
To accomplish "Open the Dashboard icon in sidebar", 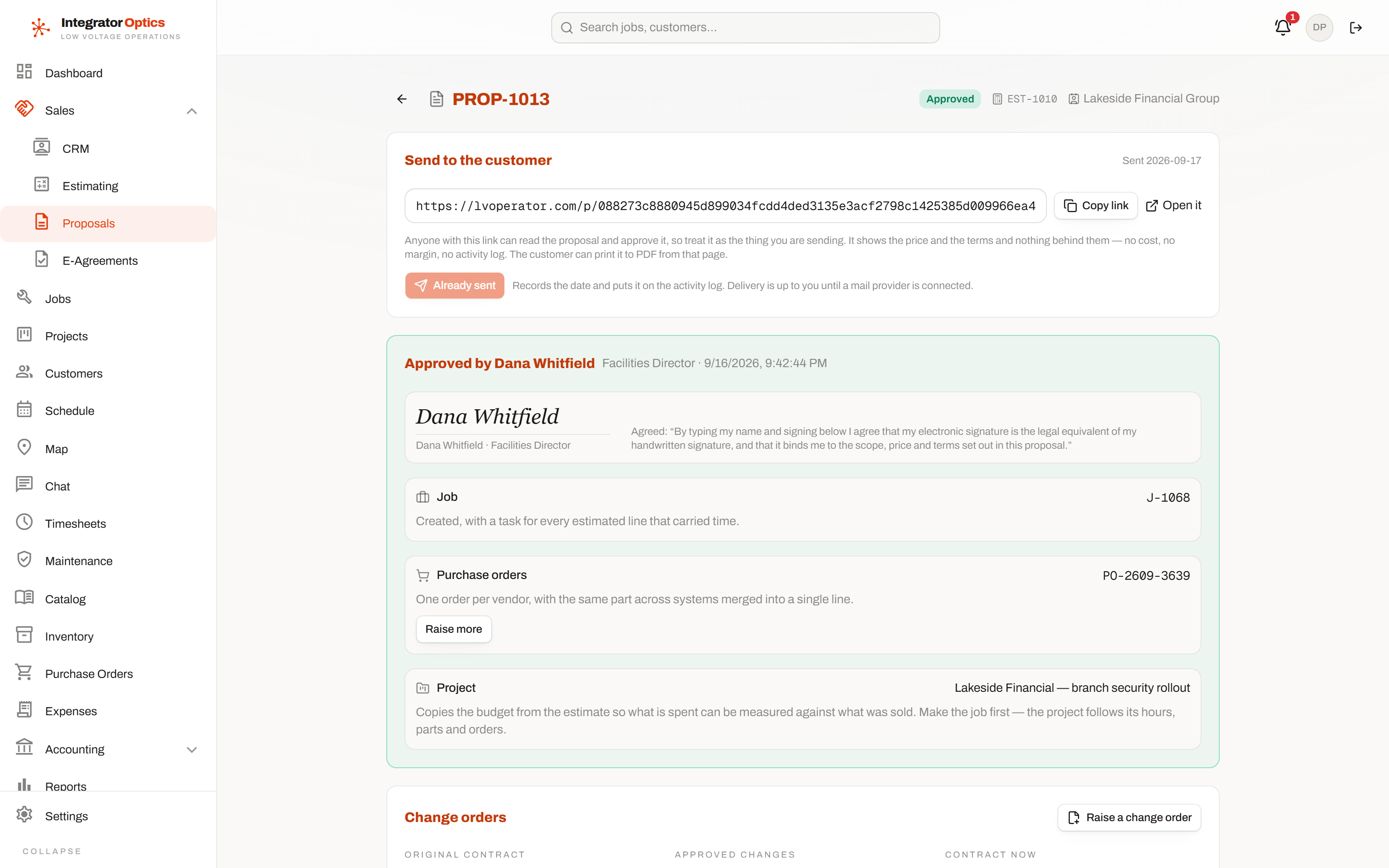I will pyautogui.click(x=24, y=71).
